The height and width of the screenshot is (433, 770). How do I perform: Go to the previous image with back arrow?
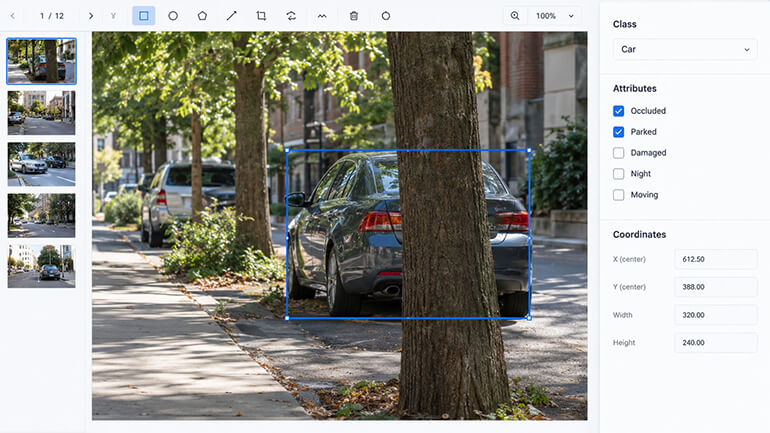(x=13, y=16)
